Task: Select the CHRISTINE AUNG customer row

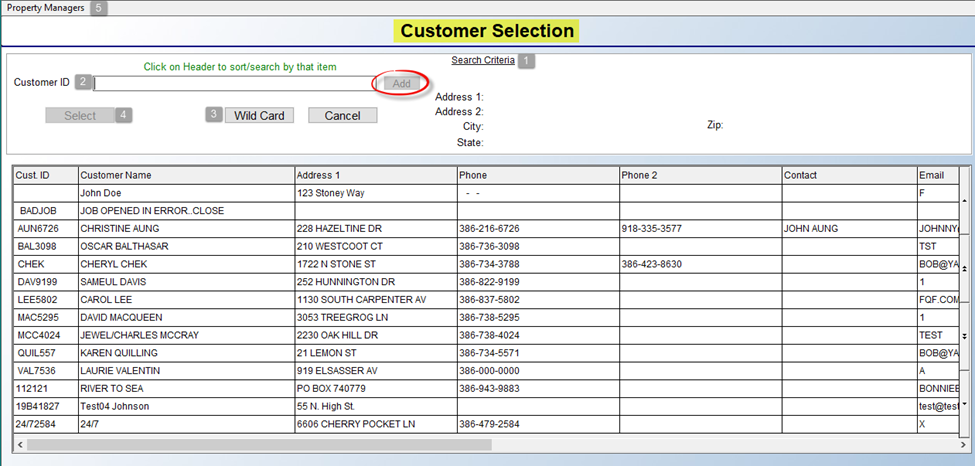Action: coord(185,228)
